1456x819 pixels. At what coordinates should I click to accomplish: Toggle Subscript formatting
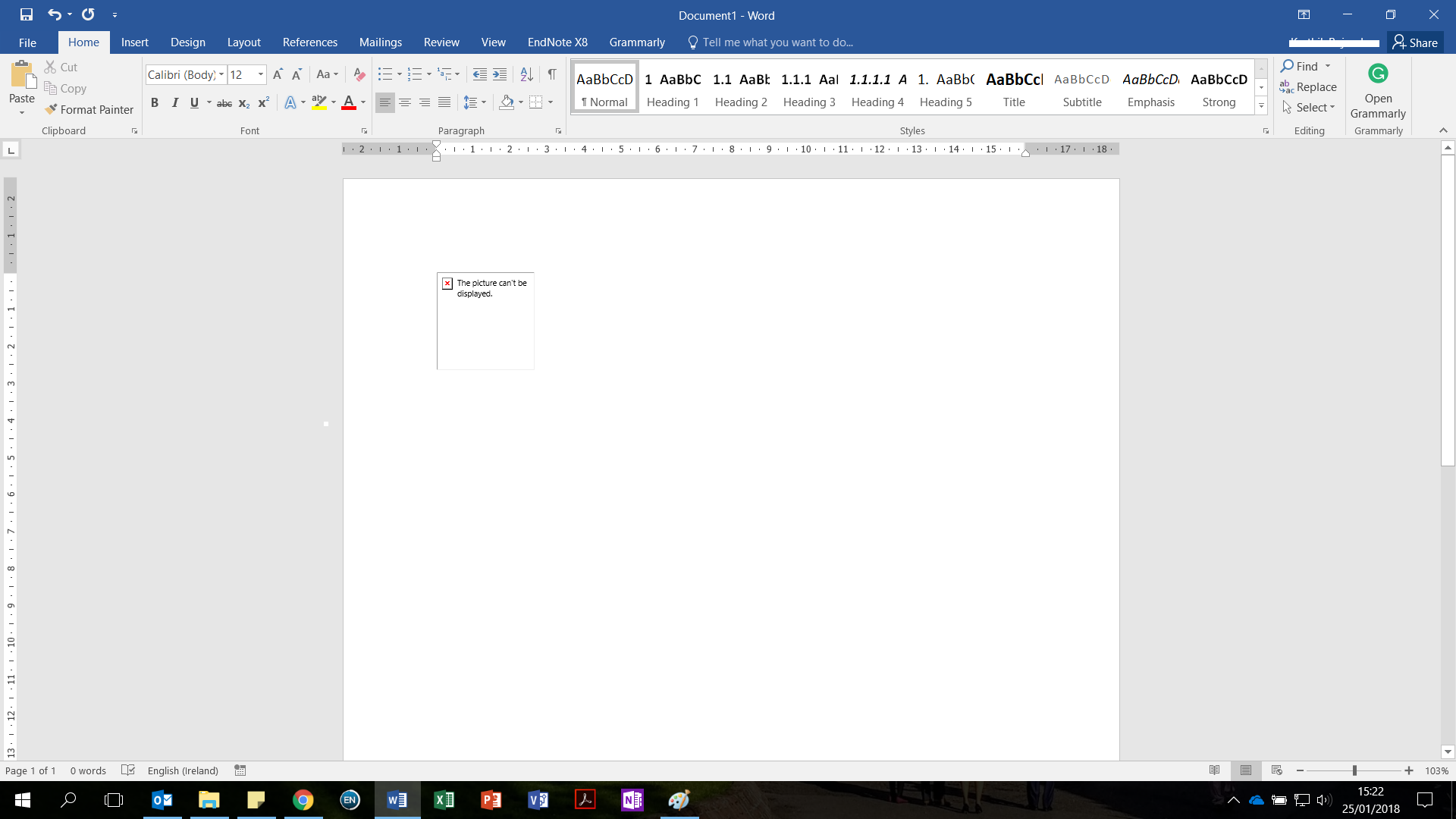(x=243, y=102)
